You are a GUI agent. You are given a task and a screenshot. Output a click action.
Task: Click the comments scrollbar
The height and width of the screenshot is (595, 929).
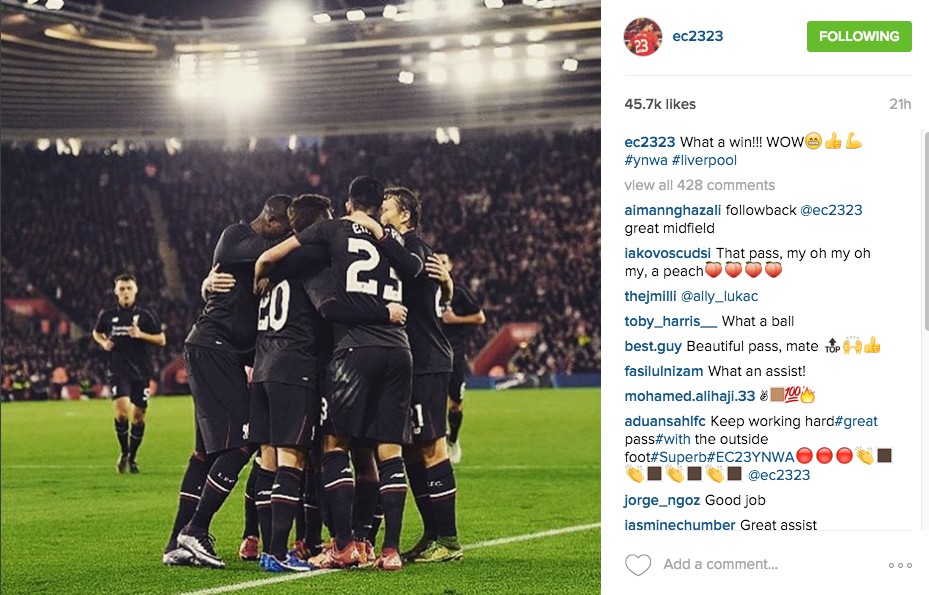pyautogui.click(x=925, y=231)
